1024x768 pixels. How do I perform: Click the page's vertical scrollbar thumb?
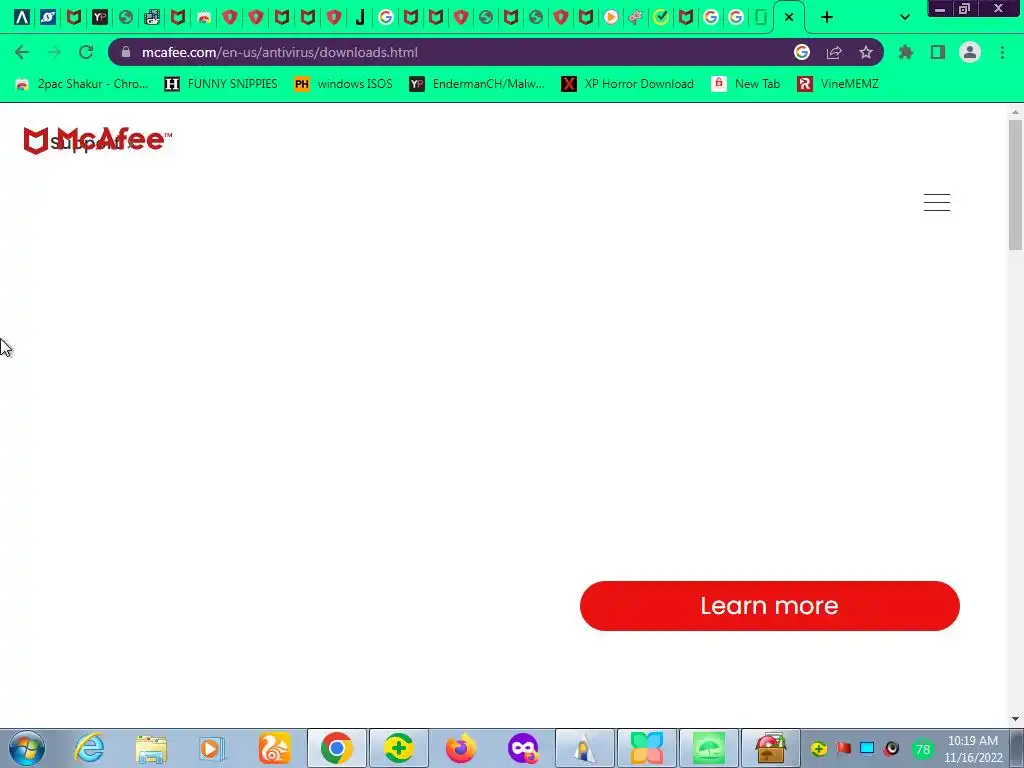click(1015, 185)
